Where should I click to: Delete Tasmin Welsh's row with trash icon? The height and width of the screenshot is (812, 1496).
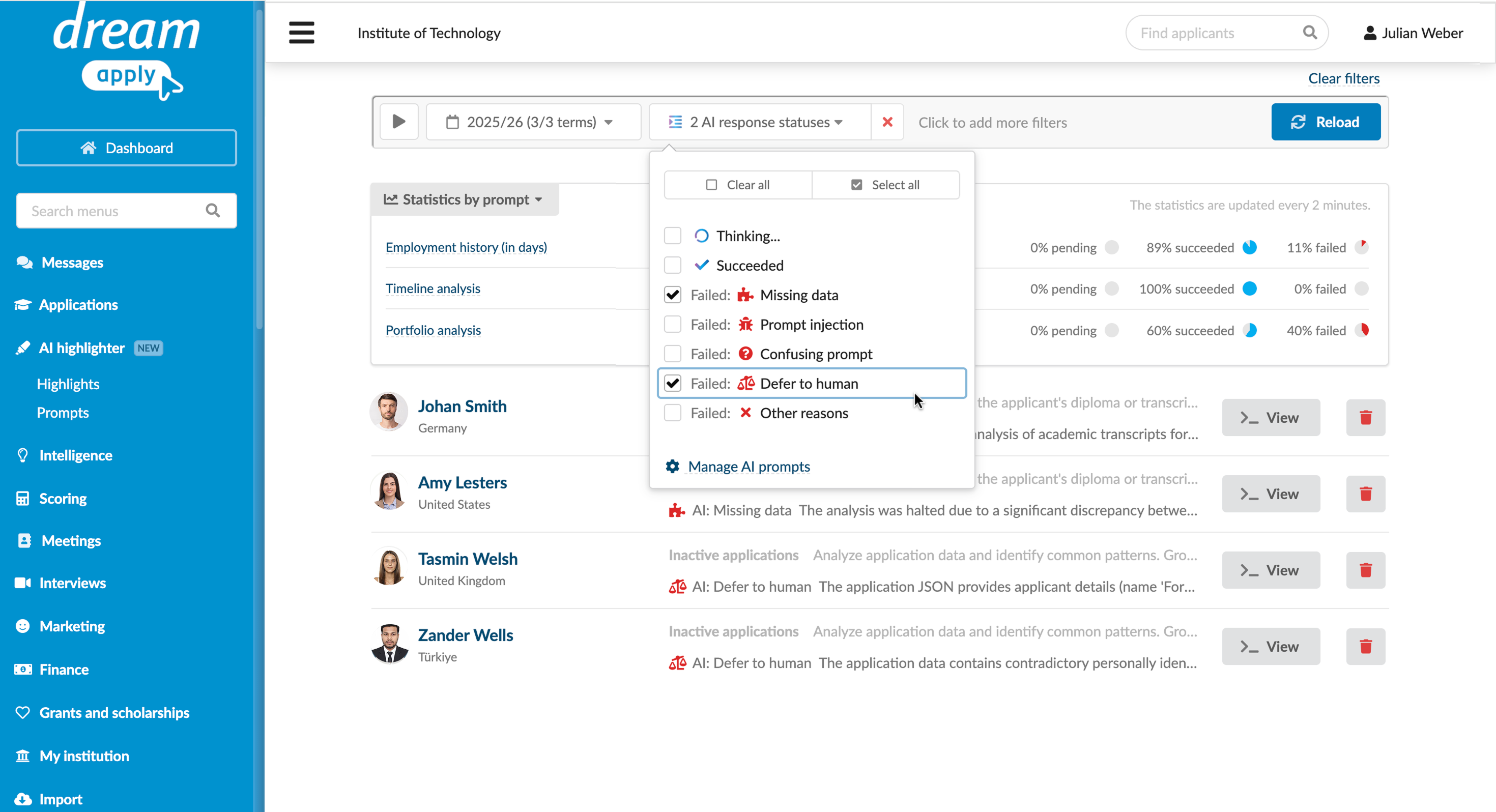click(x=1365, y=570)
